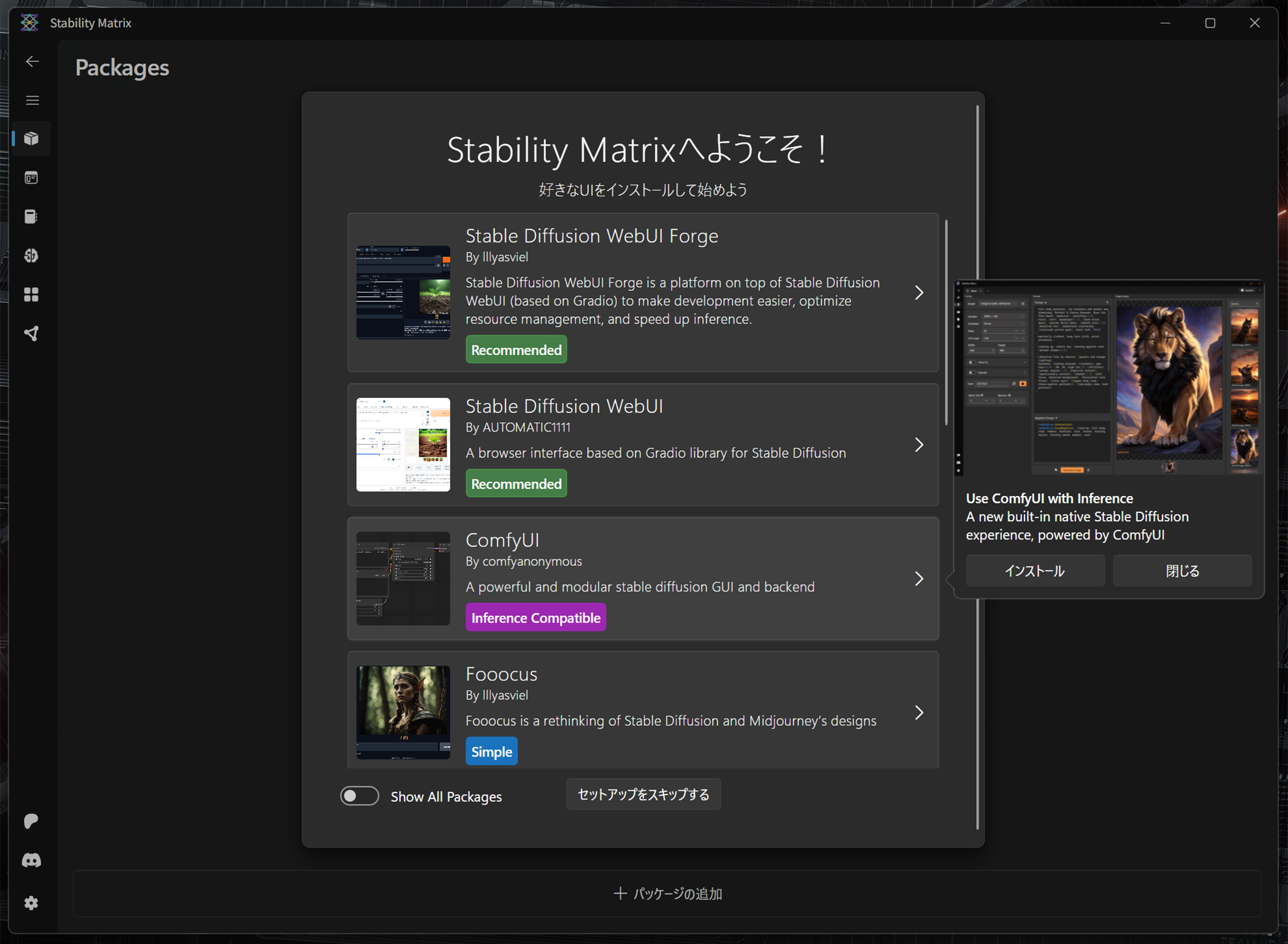Image resolution: width=1288 pixels, height=944 pixels.
Task: Open the Discord icon in sidebar
Action: click(31, 860)
